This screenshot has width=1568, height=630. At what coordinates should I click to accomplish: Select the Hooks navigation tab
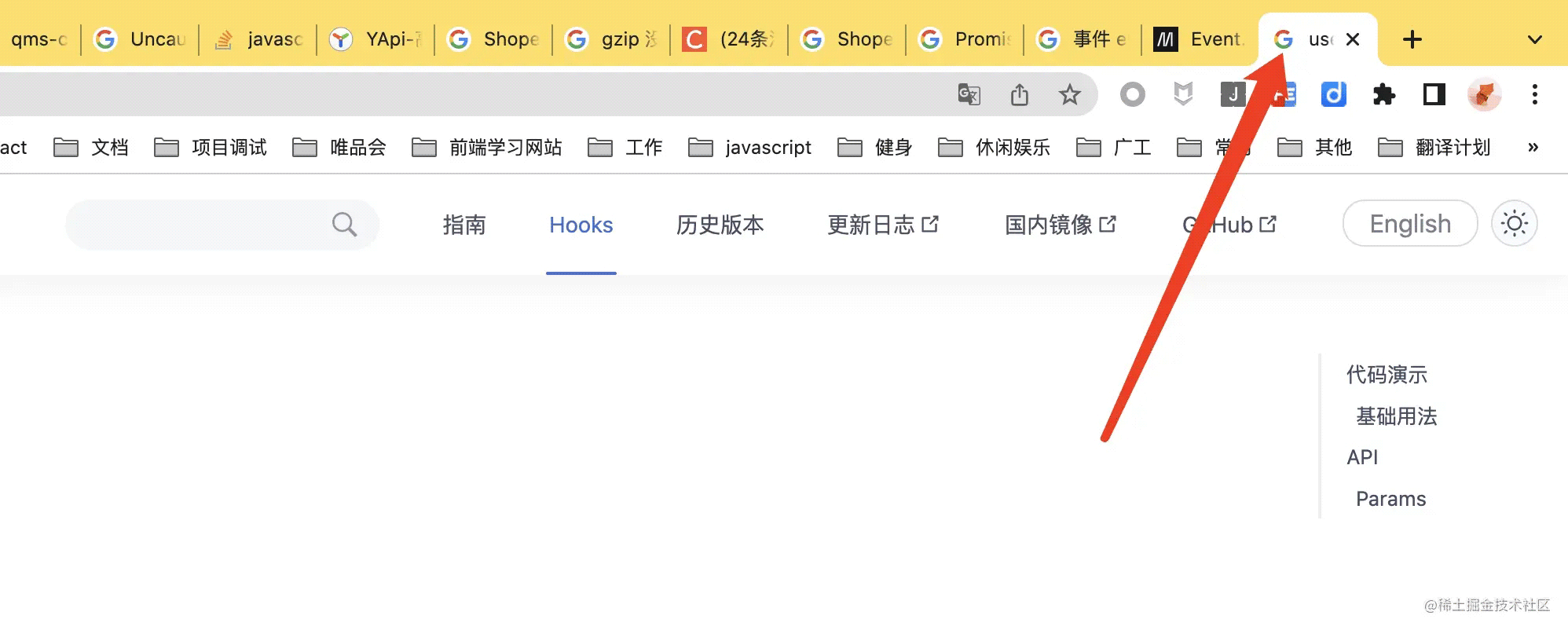tap(581, 225)
